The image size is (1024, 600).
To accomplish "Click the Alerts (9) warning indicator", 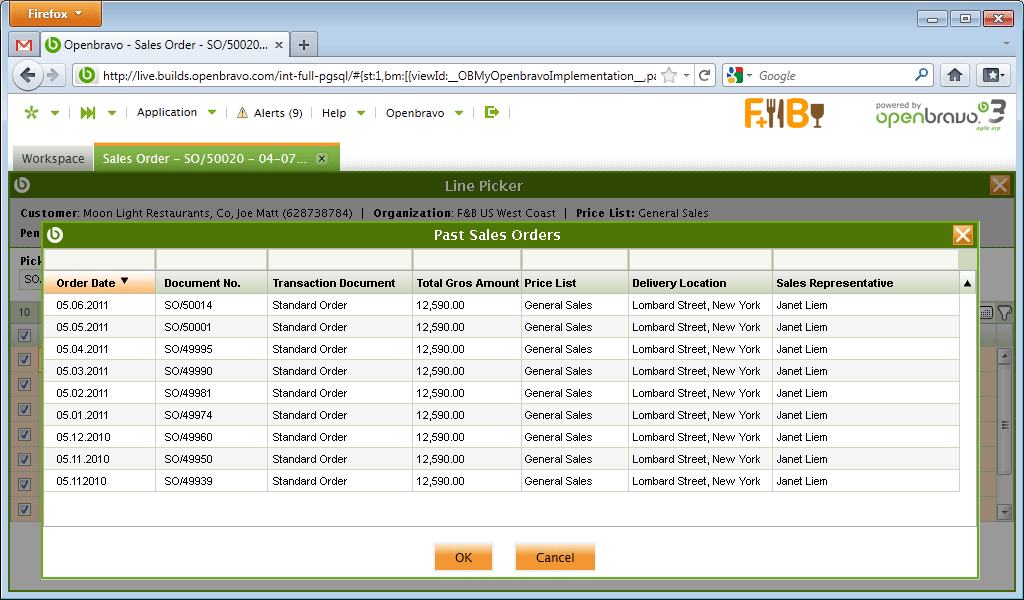I will click(269, 113).
